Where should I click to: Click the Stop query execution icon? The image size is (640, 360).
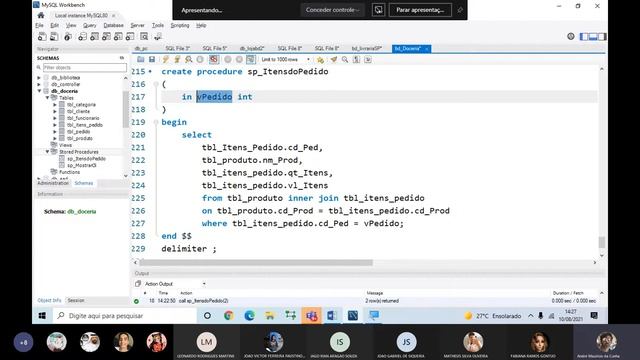(200, 60)
